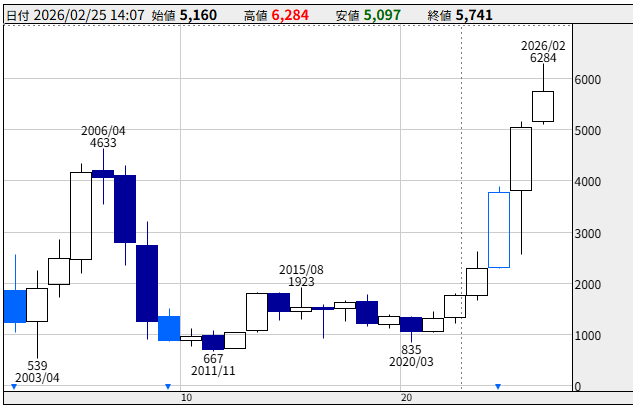Click the 2026/02 6284 peak annotation

coord(543,52)
